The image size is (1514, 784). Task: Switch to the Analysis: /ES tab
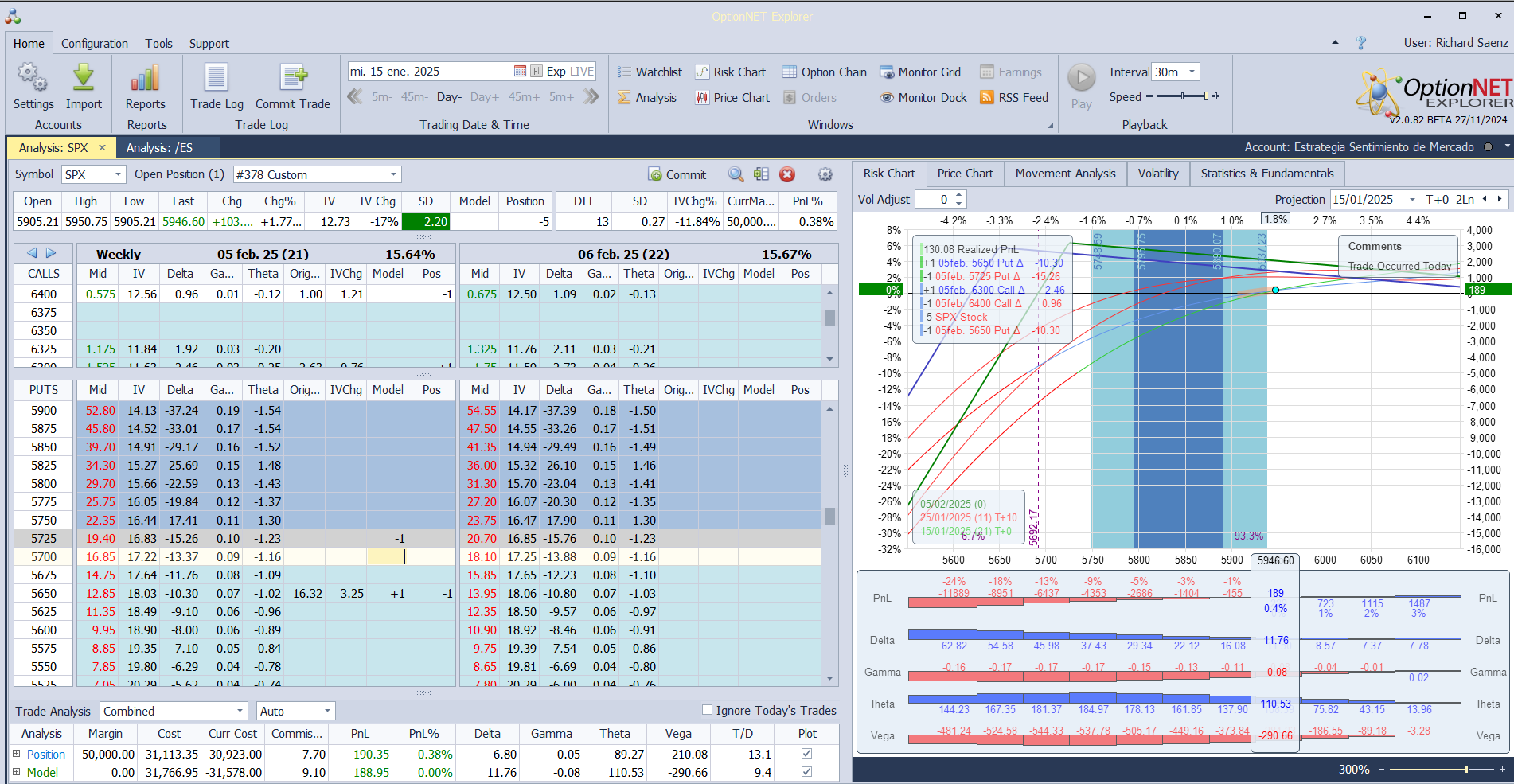click(x=159, y=148)
